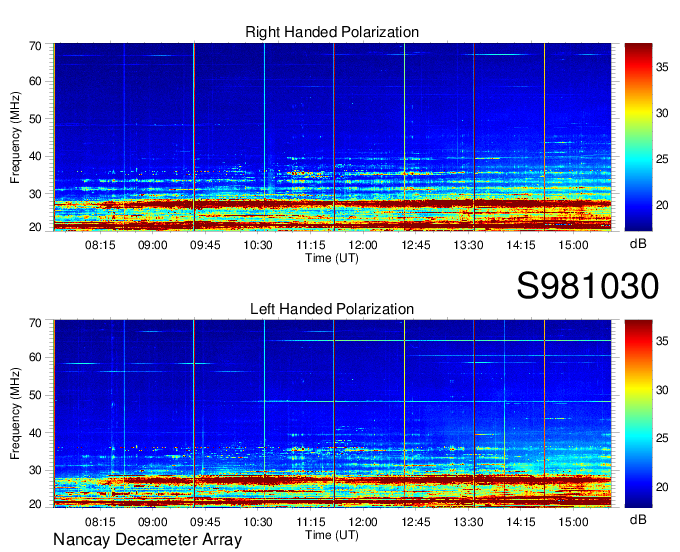This screenshot has width=680, height=552.
Task: Select the S981030 observation label
Action: pos(588,286)
